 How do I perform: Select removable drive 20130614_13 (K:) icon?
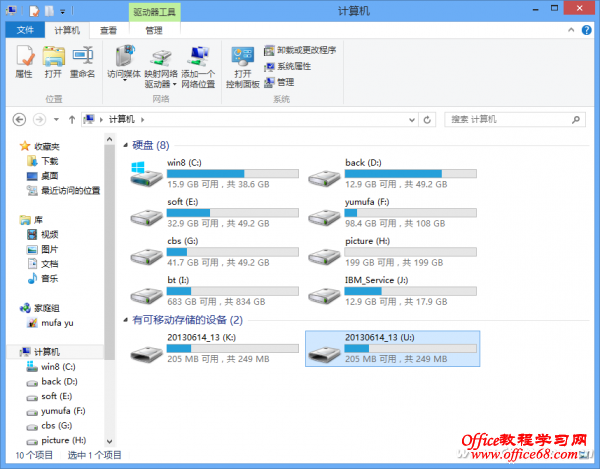146,353
